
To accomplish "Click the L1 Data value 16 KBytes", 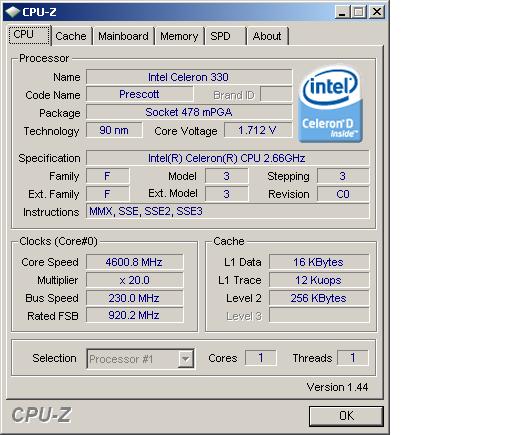I will point(319,262).
